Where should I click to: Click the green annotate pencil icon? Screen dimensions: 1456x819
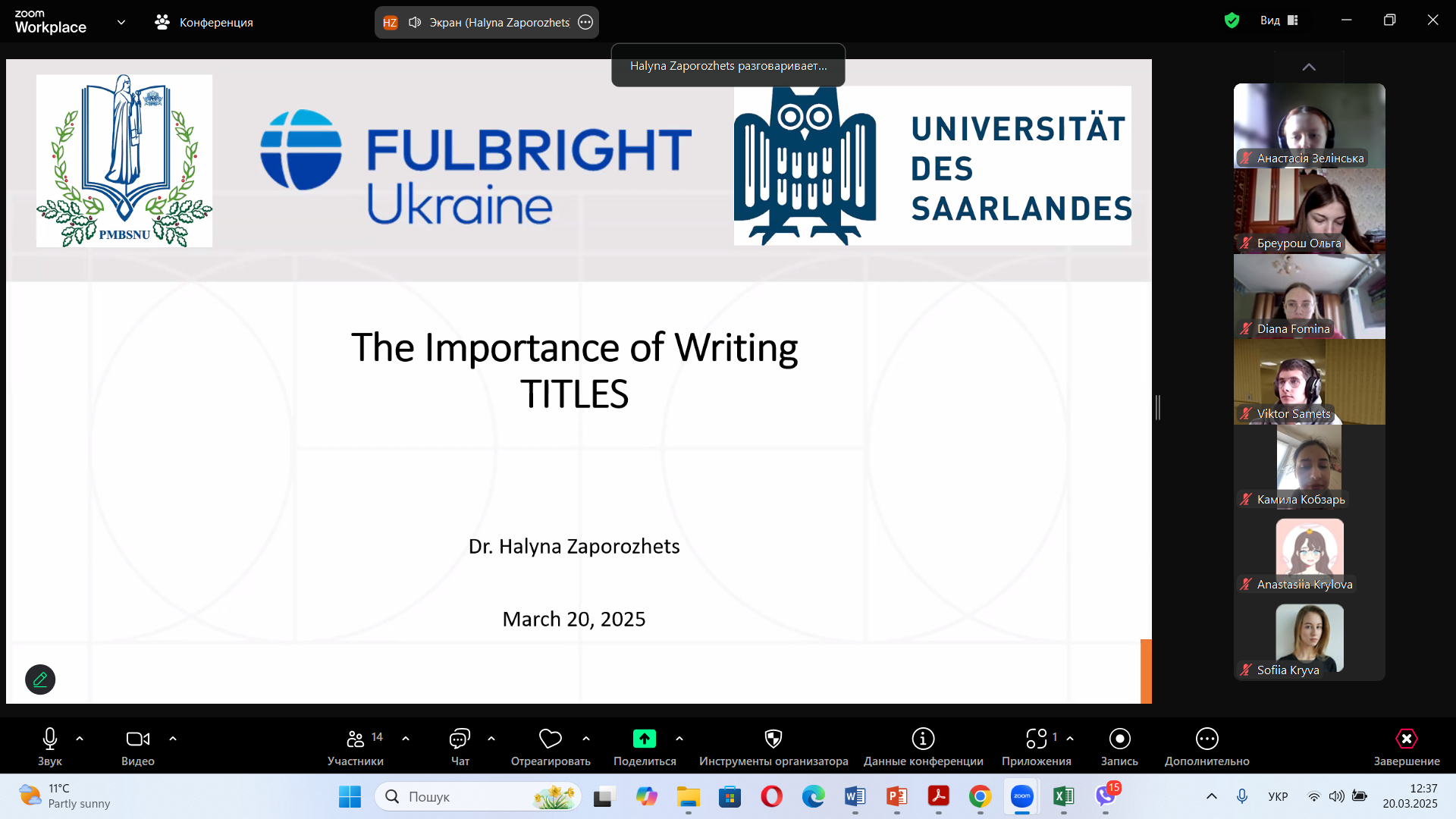[40, 679]
